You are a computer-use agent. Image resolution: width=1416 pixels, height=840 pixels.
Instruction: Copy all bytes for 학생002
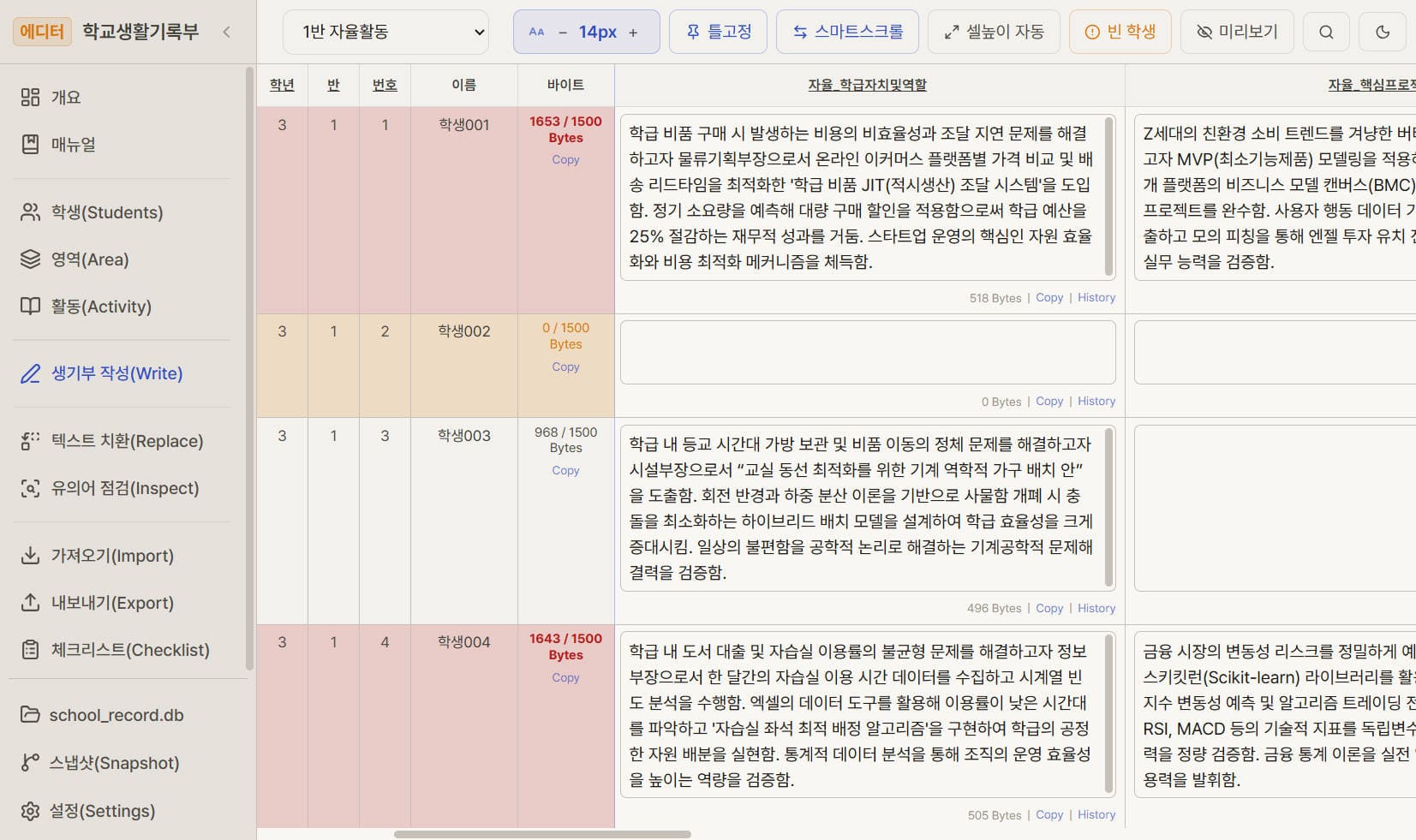[565, 366]
